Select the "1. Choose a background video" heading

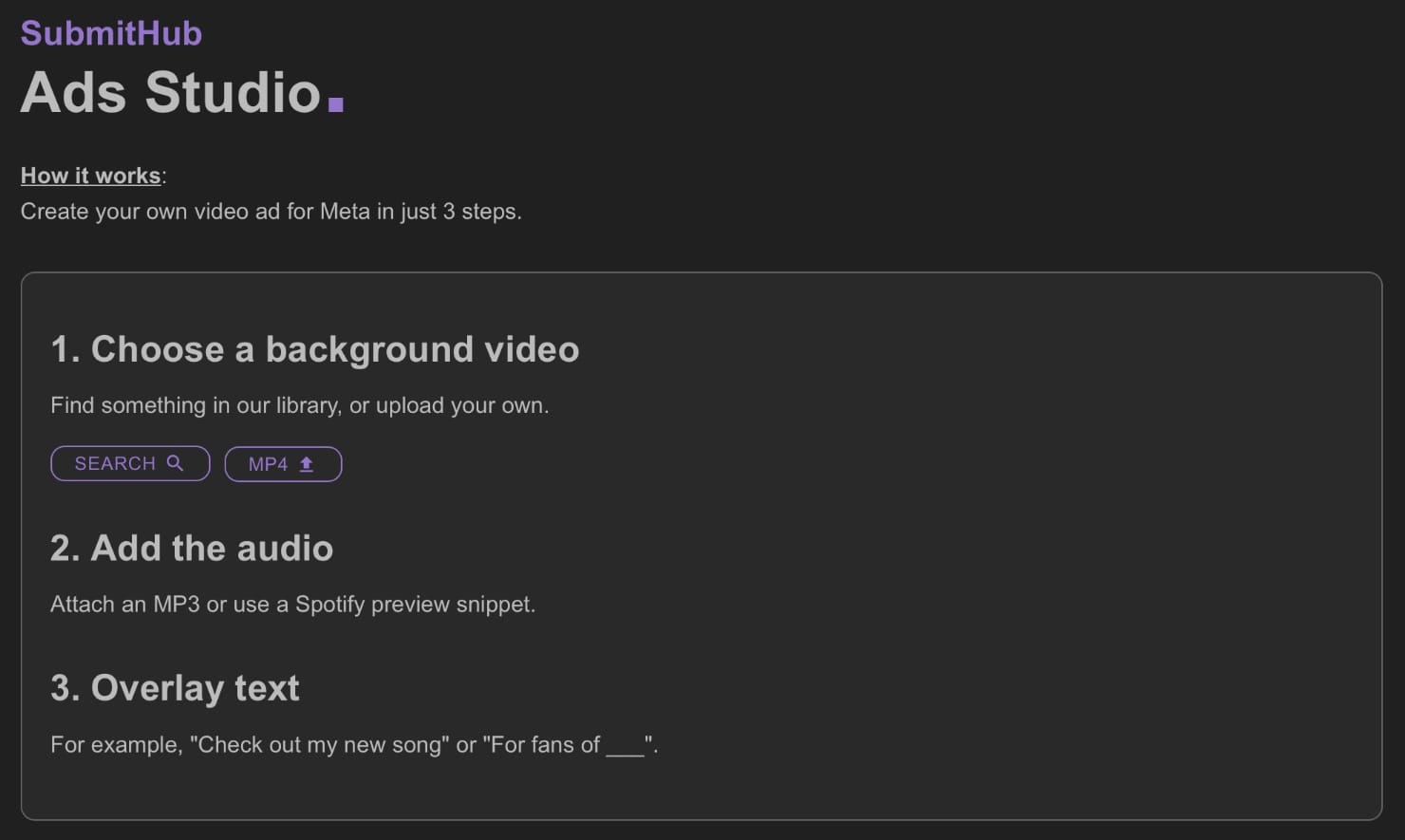pos(314,349)
